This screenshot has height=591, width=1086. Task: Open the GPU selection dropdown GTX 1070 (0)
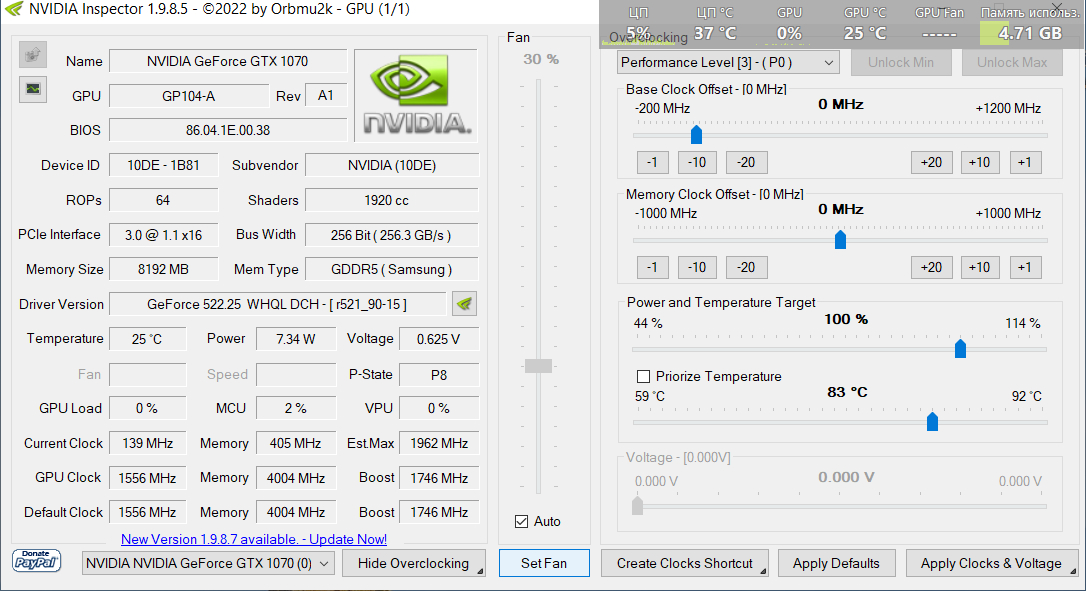click(x=208, y=563)
